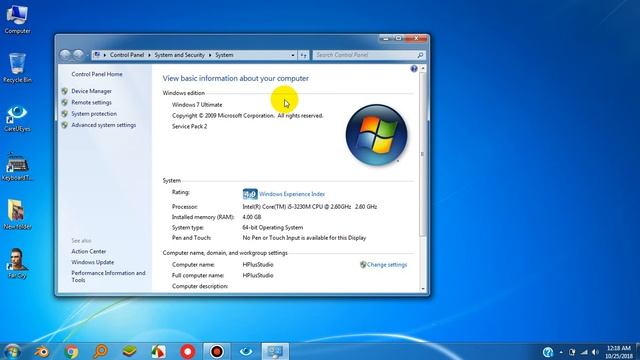
Task: Click the volume speaker tray icon
Action: [x=595, y=352]
